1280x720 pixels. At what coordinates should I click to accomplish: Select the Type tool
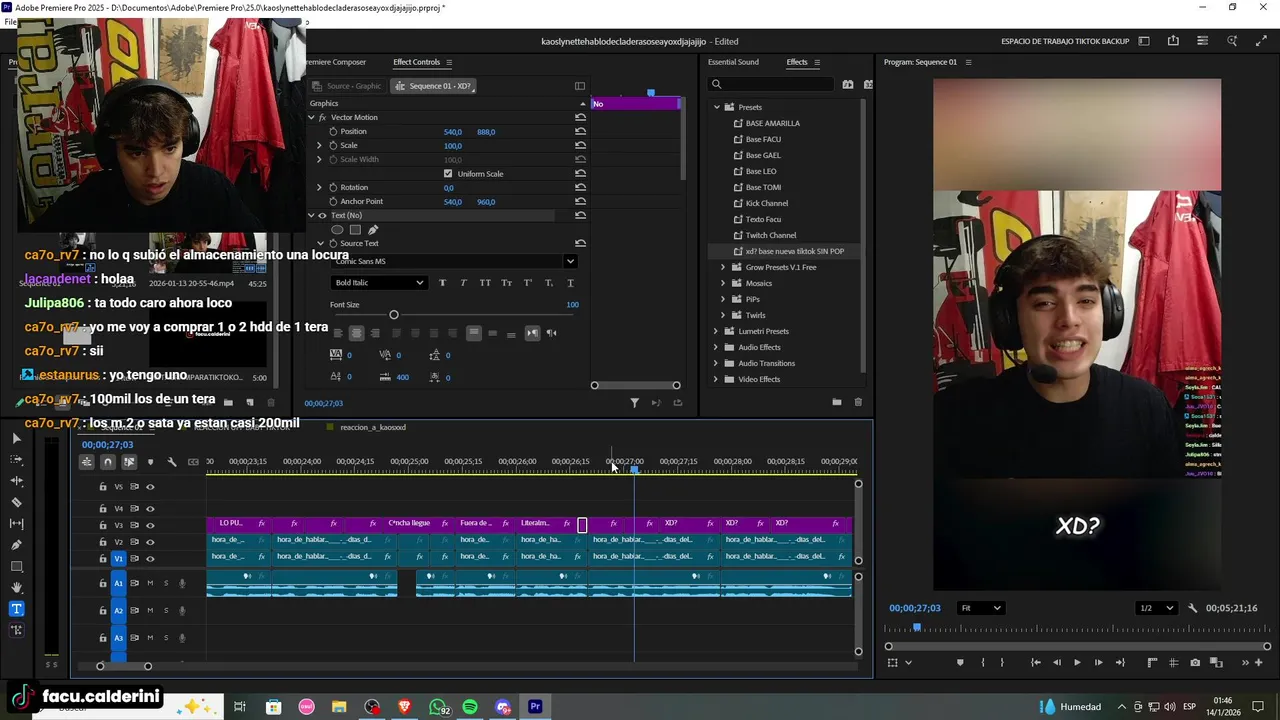(x=16, y=609)
